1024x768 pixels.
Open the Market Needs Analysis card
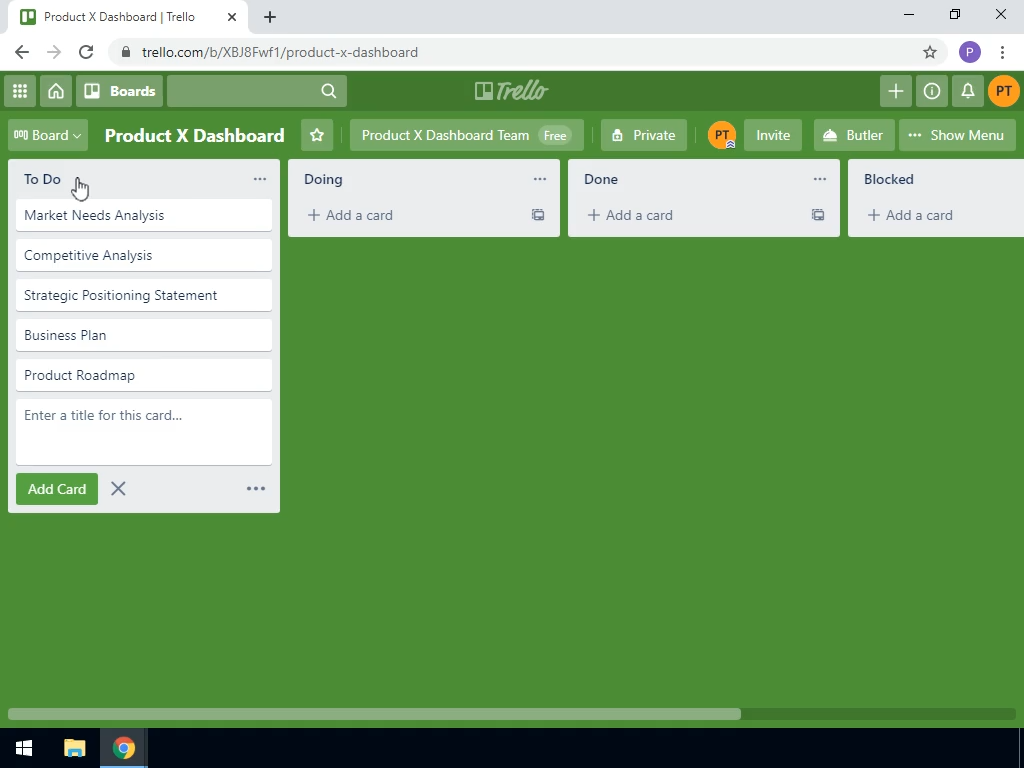[x=144, y=216]
